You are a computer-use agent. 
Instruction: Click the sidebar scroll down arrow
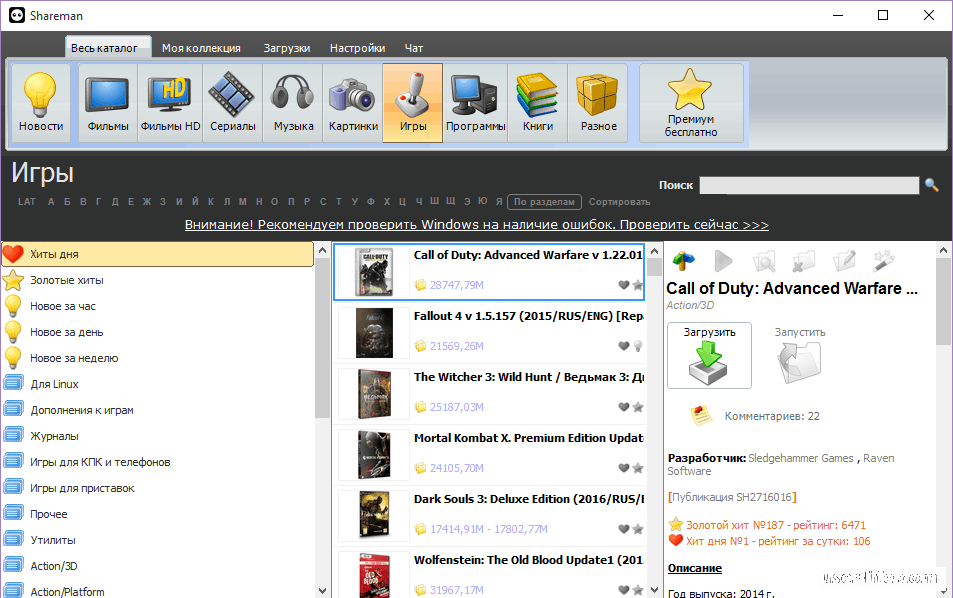[x=322, y=590]
